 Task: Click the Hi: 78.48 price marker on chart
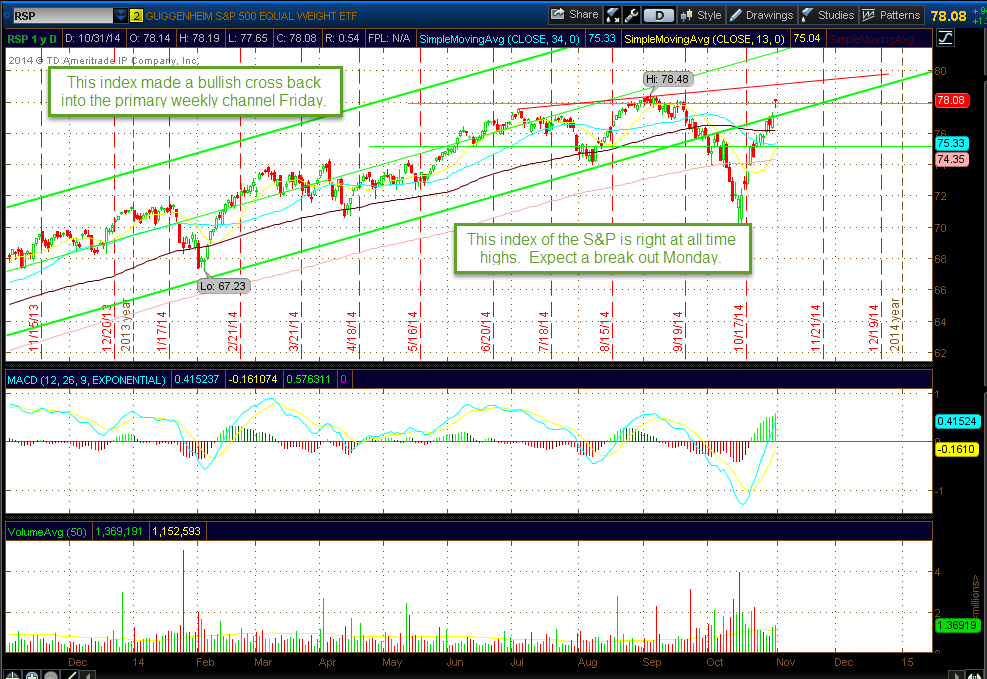coord(667,78)
